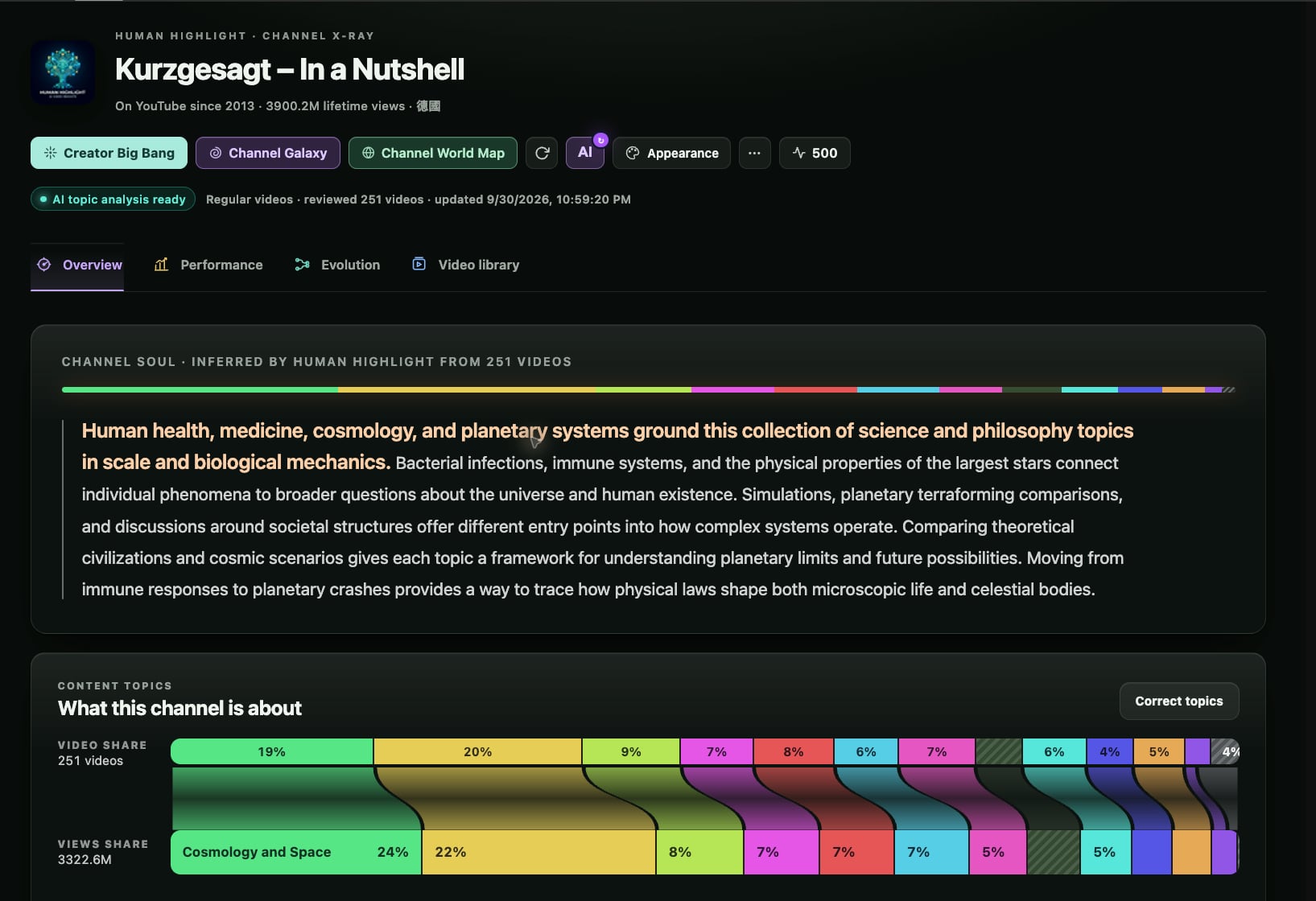This screenshot has width=1316, height=901.
Task: Select the lime 9% video share segment
Action: (x=631, y=751)
